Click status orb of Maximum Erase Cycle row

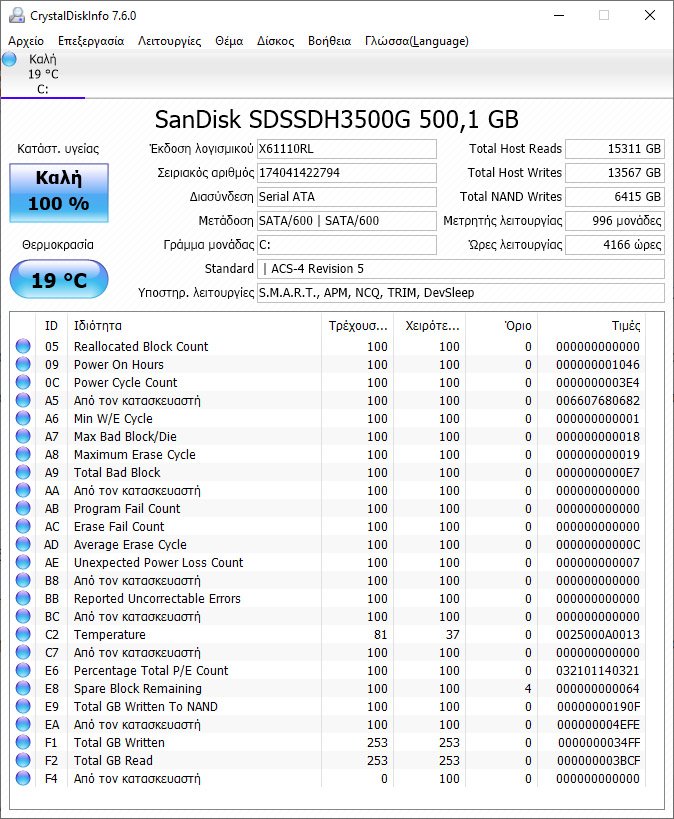point(23,454)
